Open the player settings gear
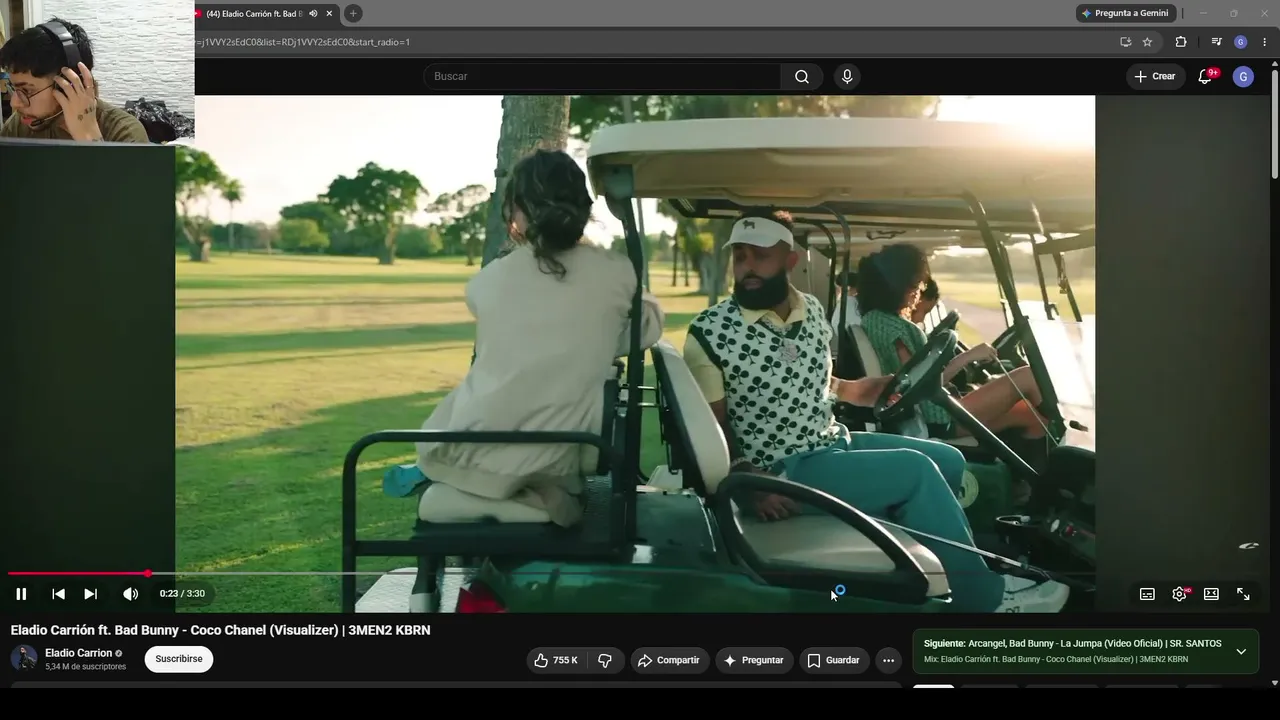 coord(1180,594)
